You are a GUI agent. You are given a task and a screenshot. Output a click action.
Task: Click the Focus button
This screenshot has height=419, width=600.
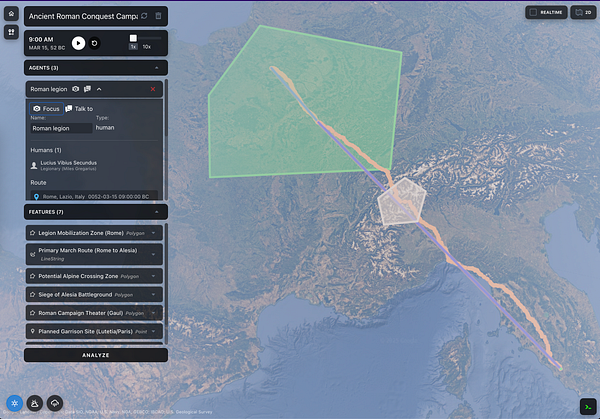[x=46, y=109]
